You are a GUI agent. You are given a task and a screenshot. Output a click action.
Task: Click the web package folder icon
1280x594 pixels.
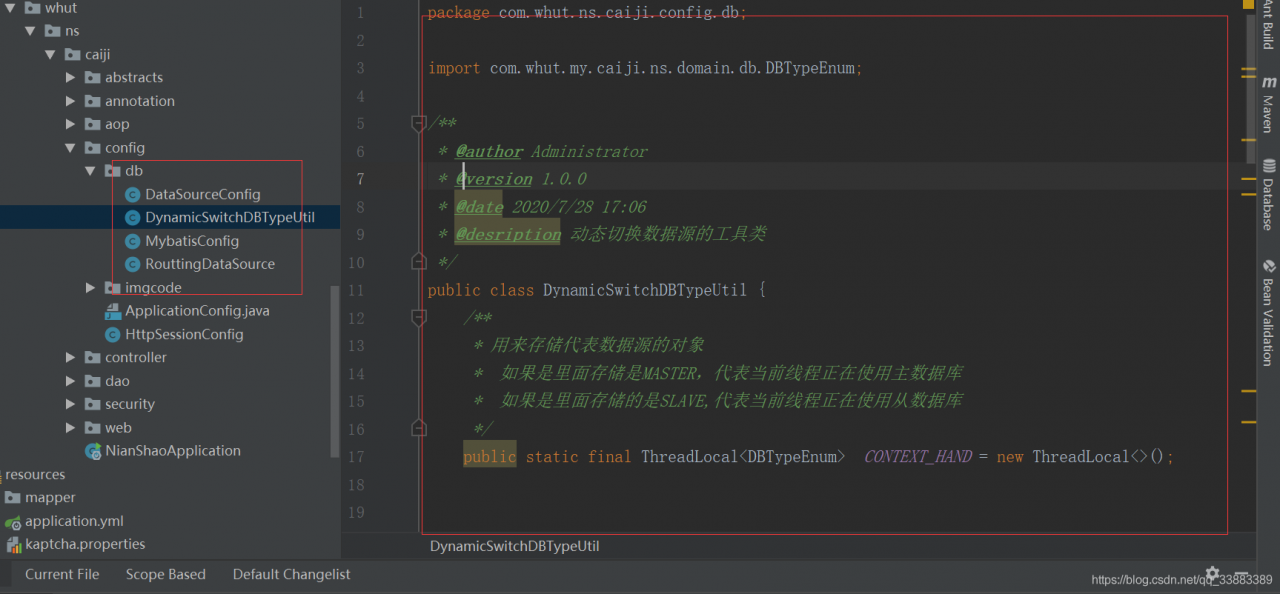(x=92, y=427)
